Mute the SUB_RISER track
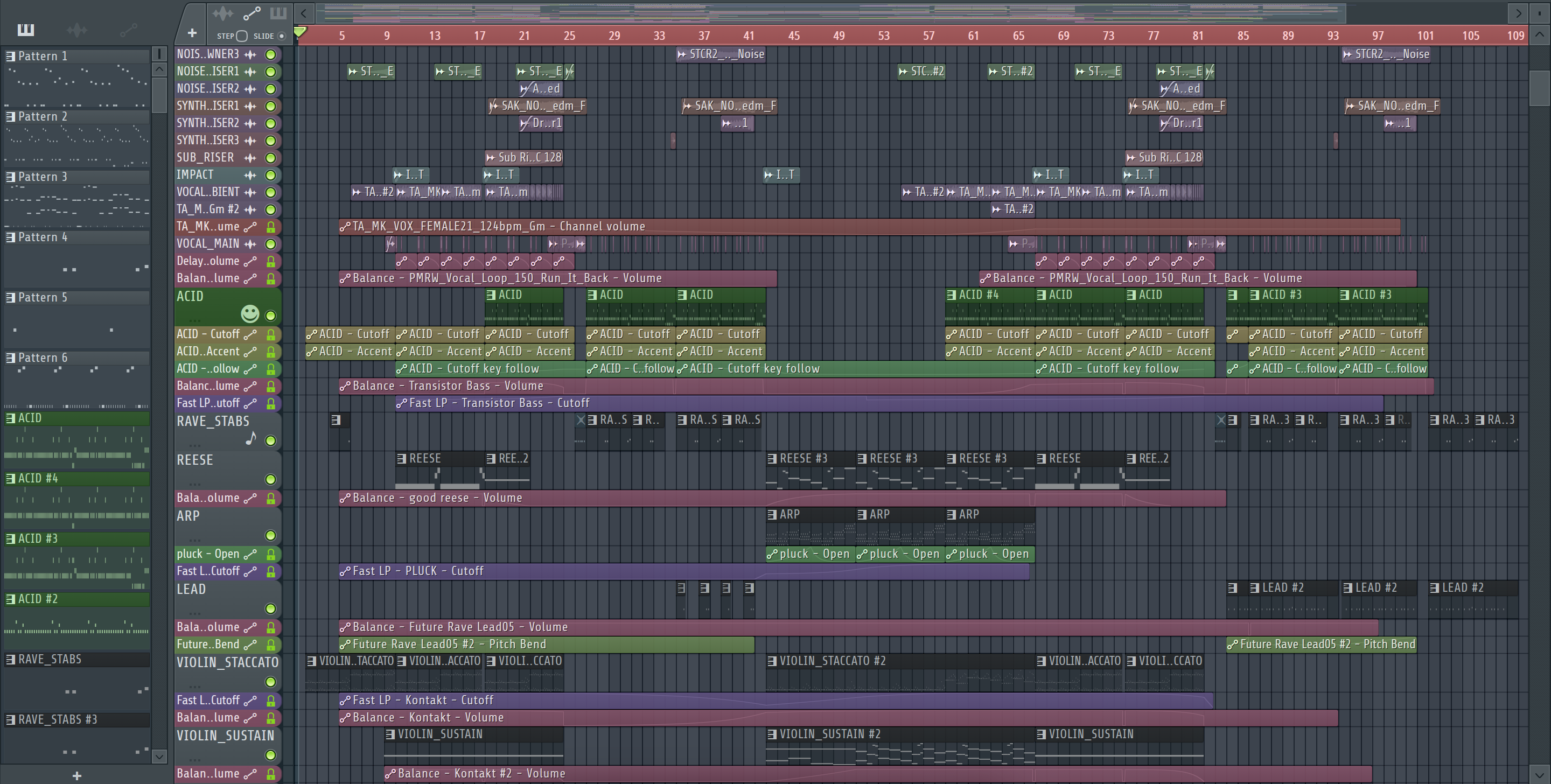This screenshot has height=784, width=1551. [271, 158]
